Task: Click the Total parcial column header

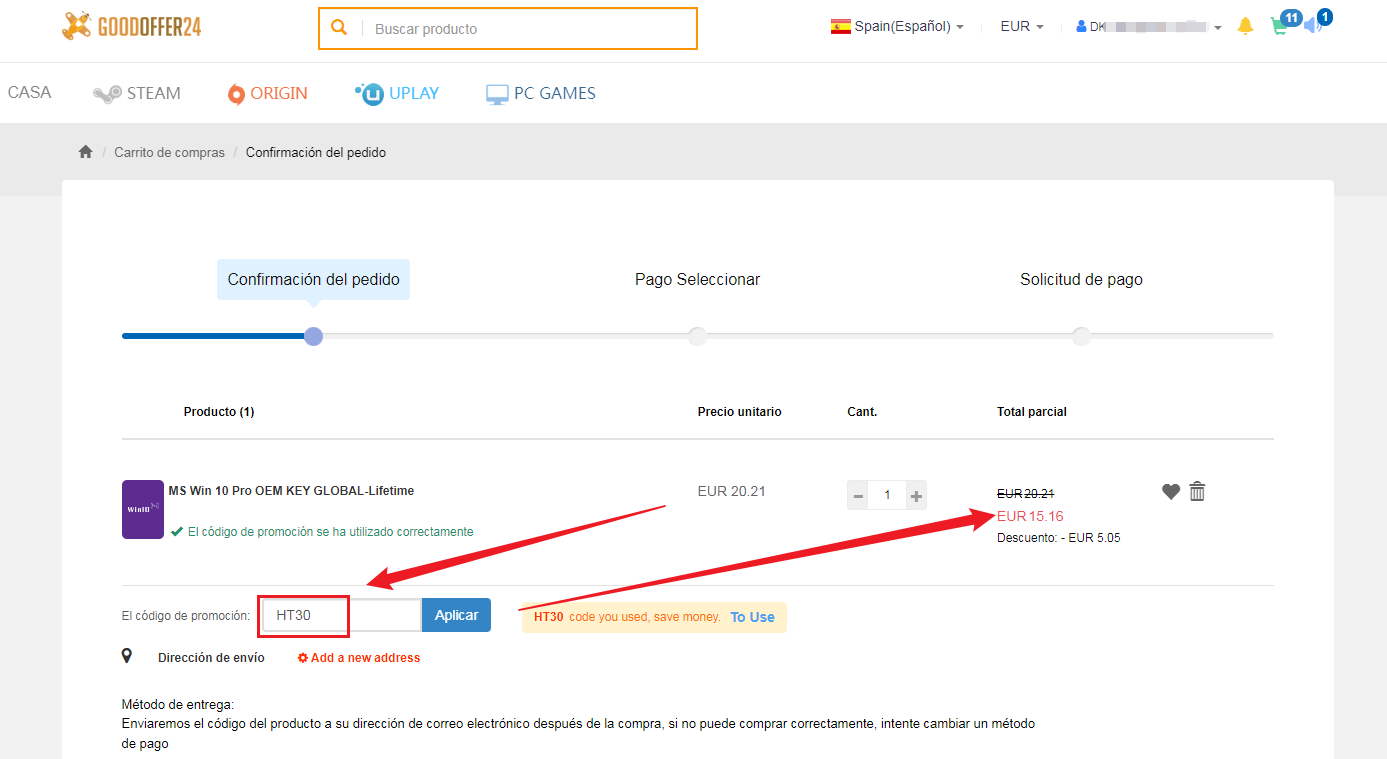Action: [1032, 412]
